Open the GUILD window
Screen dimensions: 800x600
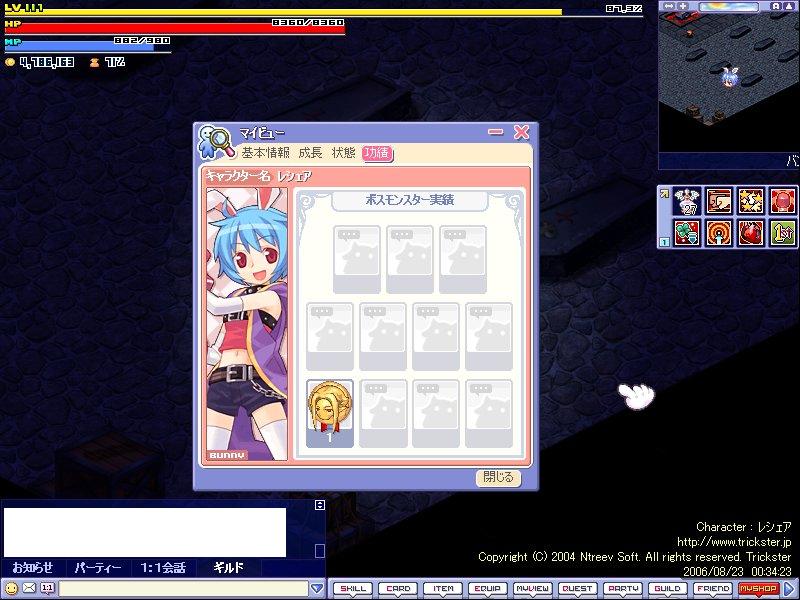667,589
